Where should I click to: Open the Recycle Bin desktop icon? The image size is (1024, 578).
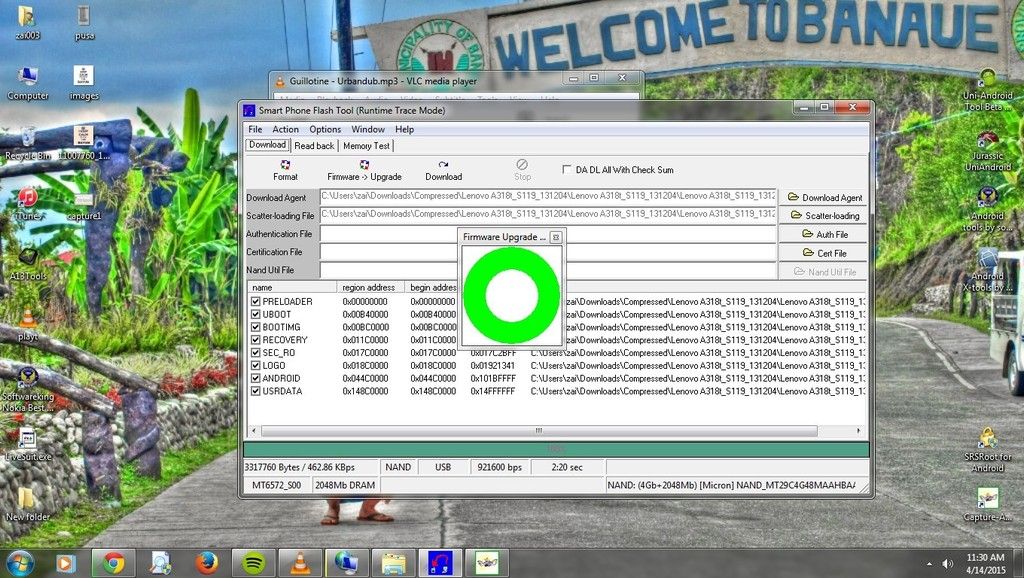pyautogui.click(x=27, y=142)
